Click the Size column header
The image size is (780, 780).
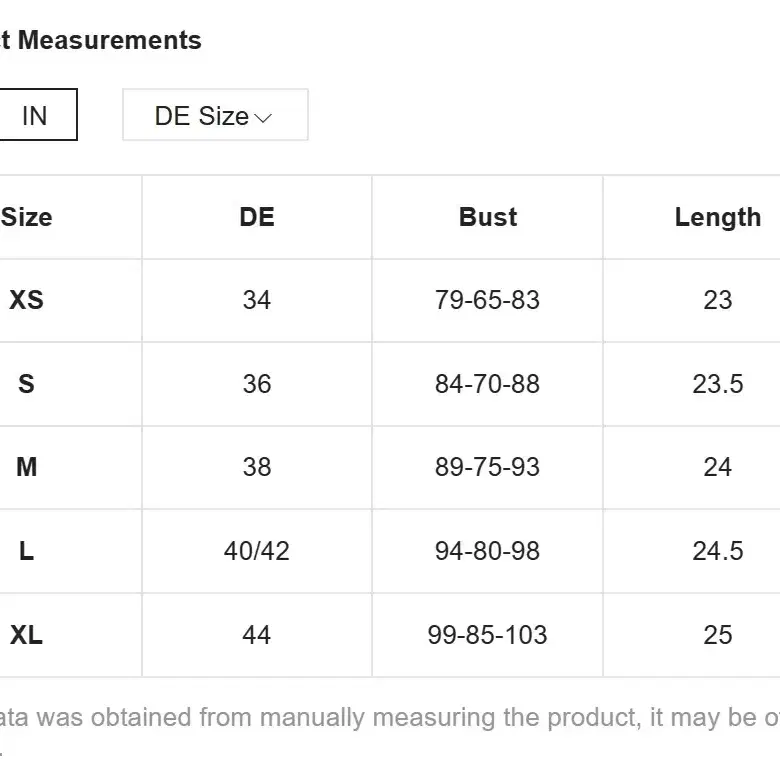point(26,217)
